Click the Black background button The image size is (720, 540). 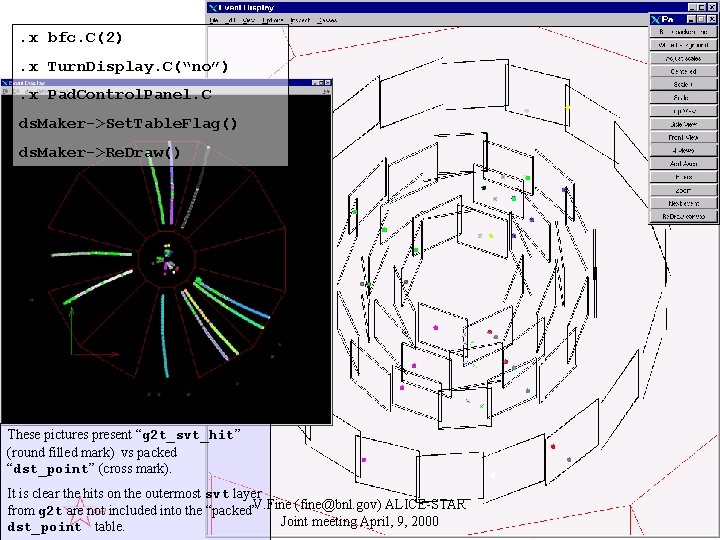[x=683, y=32]
